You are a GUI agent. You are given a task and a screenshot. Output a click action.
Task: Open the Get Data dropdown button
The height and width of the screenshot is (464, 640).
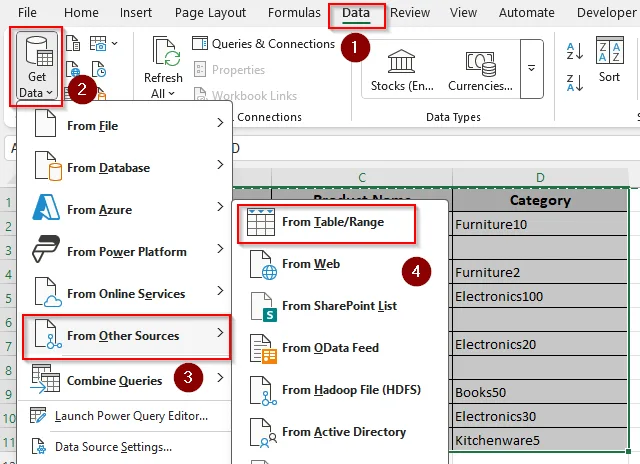[x=37, y=67]
